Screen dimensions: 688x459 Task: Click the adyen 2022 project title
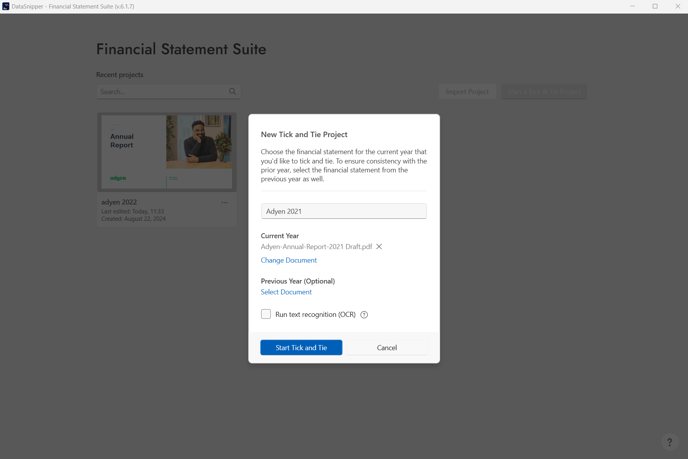point(119,202)
